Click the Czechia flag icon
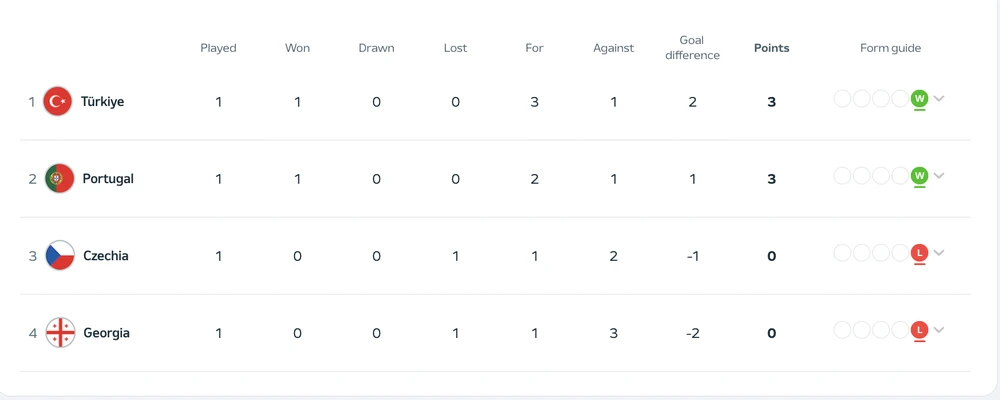Screen dimensions: 1000x400 coord(60,255)
